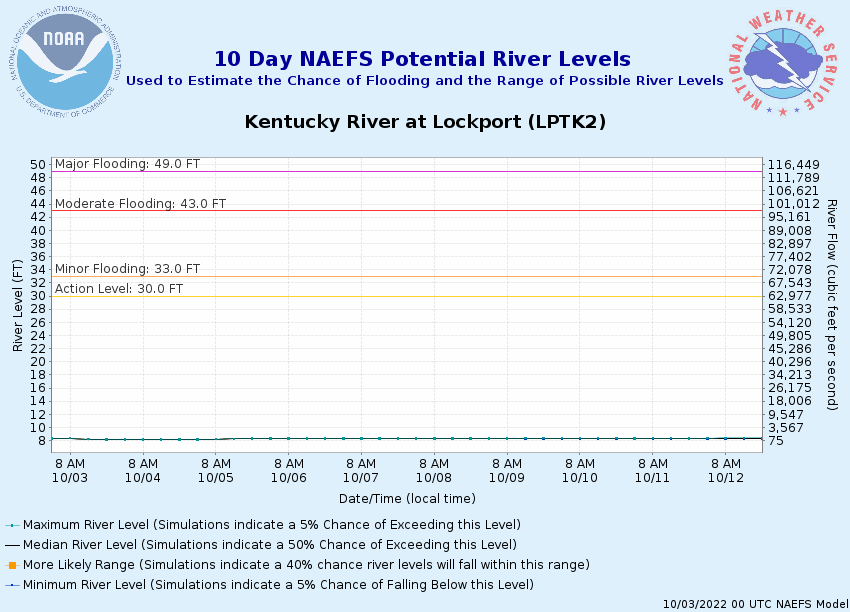This screenshot has width=850, height=612.
Task: Click the NOAA logo emblem
Action: point(65,62)
